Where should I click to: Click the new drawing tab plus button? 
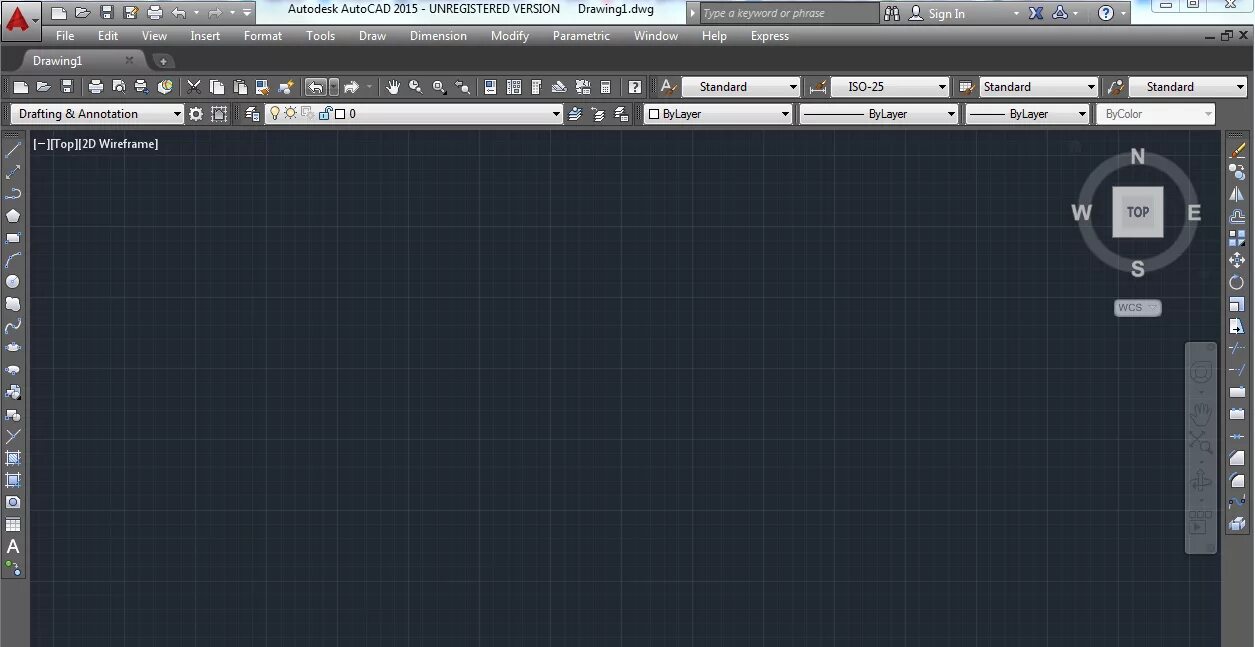tap(164, 62)
